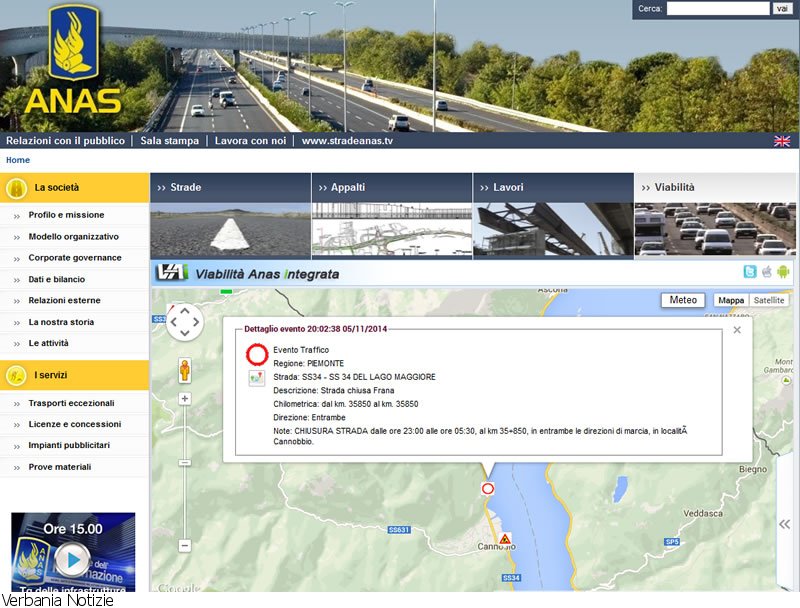This screenshot has width=800, height=608.
Task: Switch language with the UK flag icon
Action: [x=782, y=141]
